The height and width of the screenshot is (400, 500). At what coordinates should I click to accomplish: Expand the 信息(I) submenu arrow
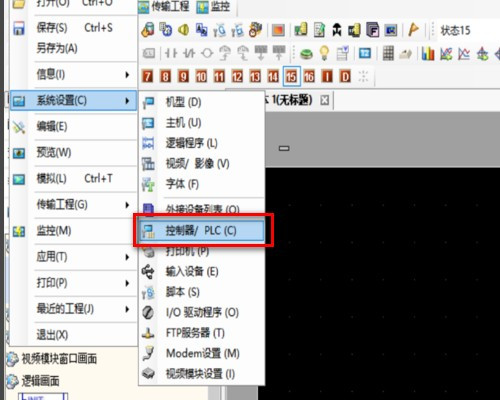pyautogui.click(x=127, y=75)
